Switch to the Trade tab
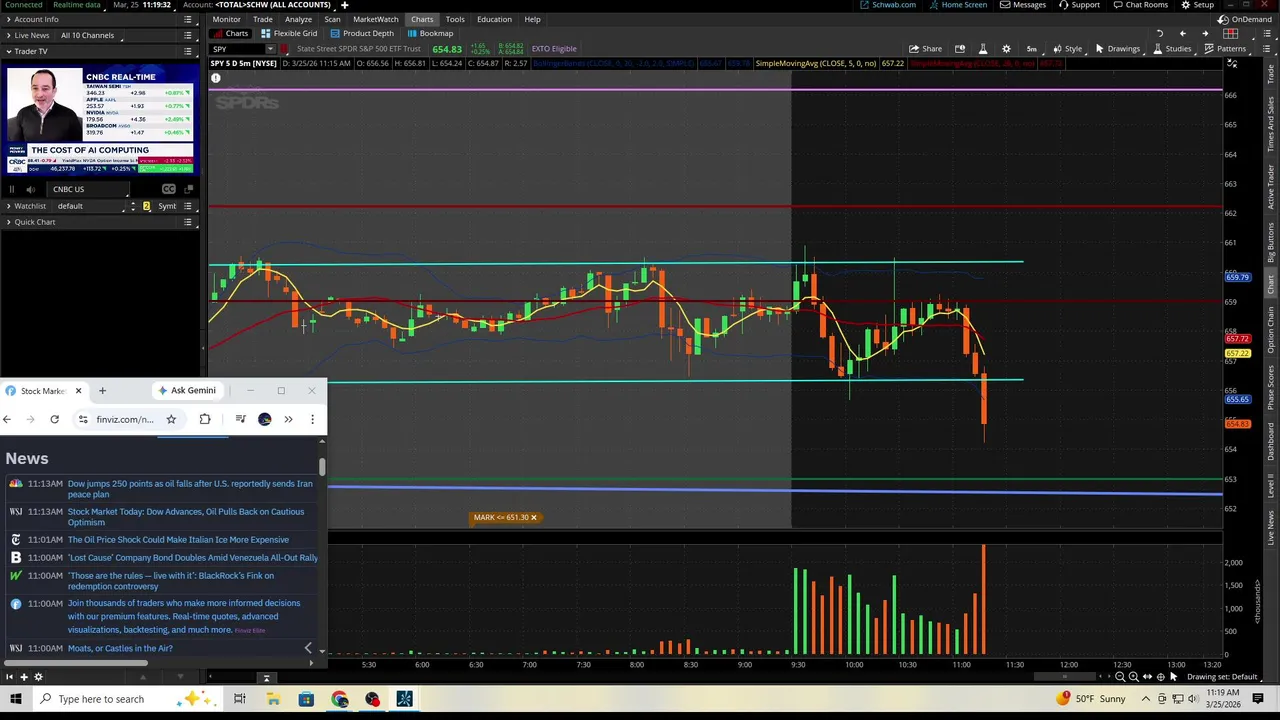The image size is (1280, 720). [263, 19]
